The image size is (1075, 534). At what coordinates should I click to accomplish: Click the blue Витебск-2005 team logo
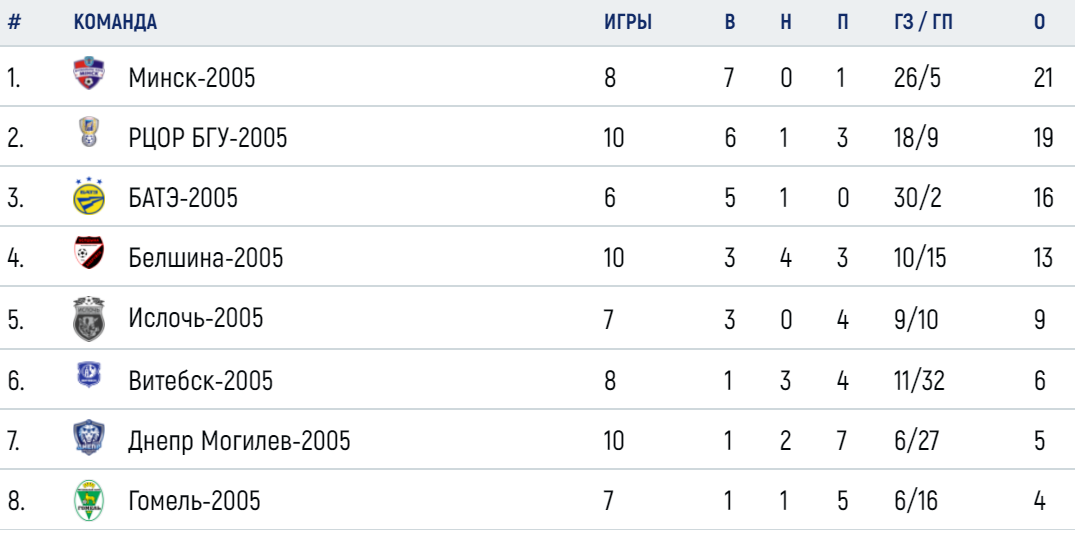pyautogui.click(x=88, y=376)
